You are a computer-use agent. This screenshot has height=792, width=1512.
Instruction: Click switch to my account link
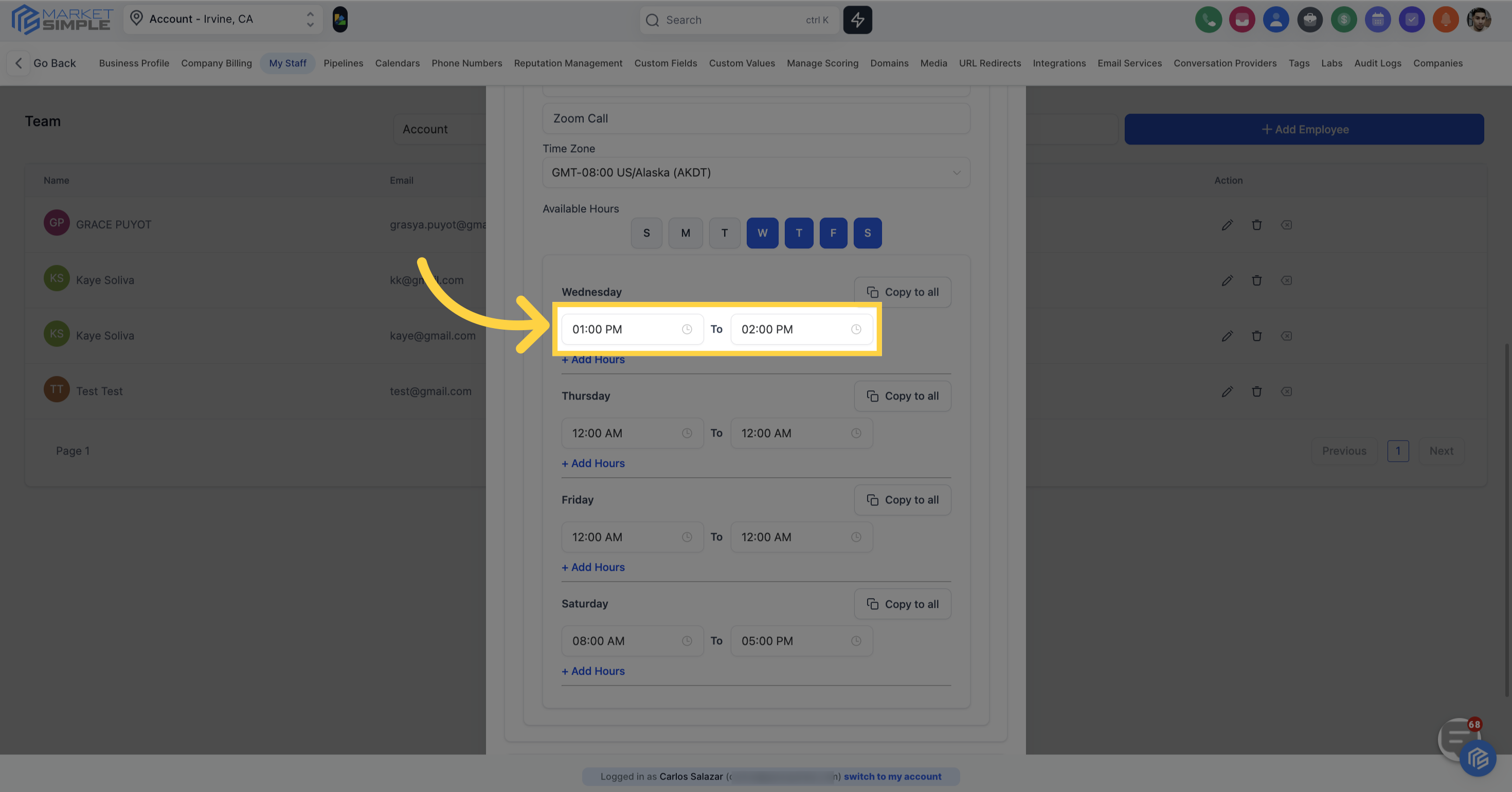tap(892, 776)
